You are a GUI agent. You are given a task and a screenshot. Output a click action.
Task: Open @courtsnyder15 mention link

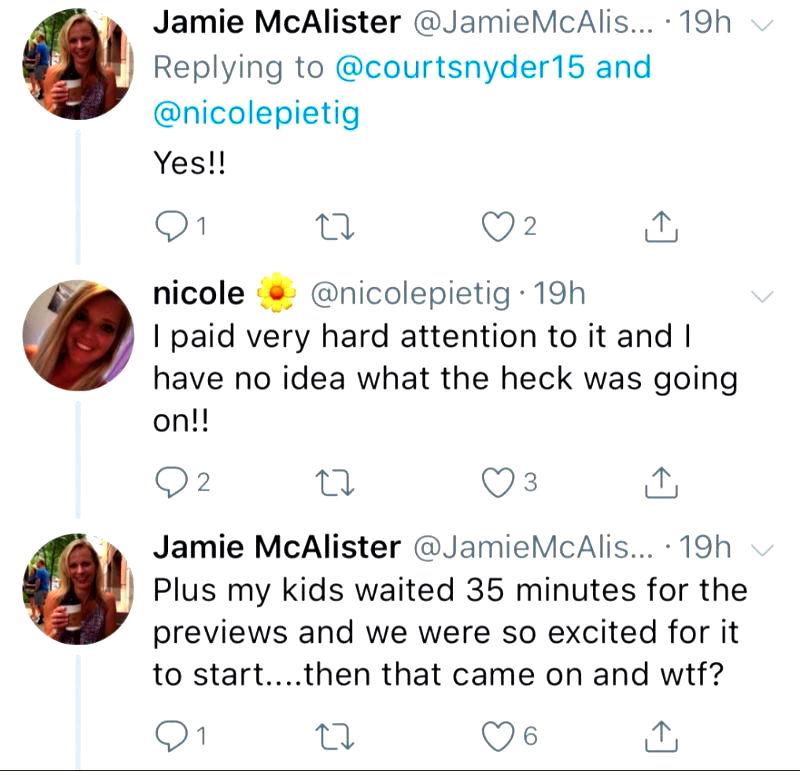(x=464, y=68)
